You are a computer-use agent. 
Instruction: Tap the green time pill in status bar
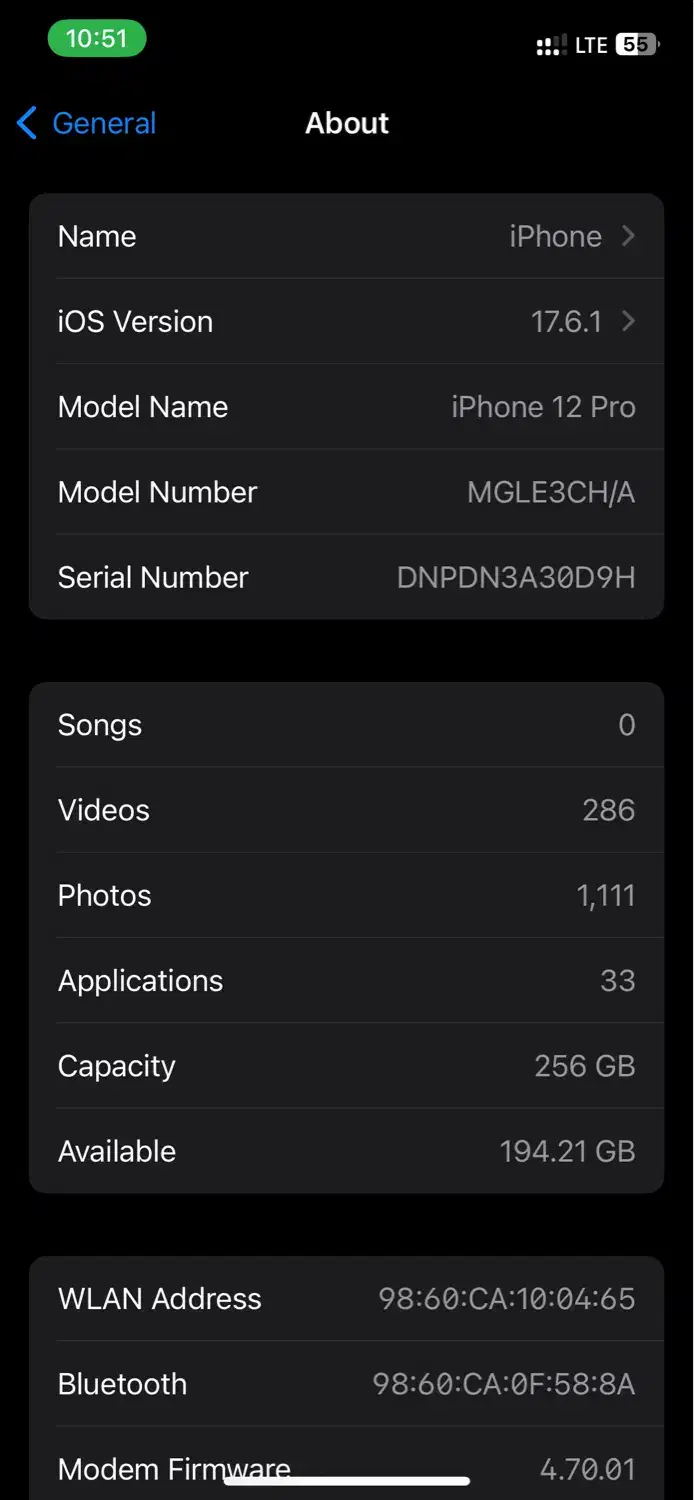point(97,39)
